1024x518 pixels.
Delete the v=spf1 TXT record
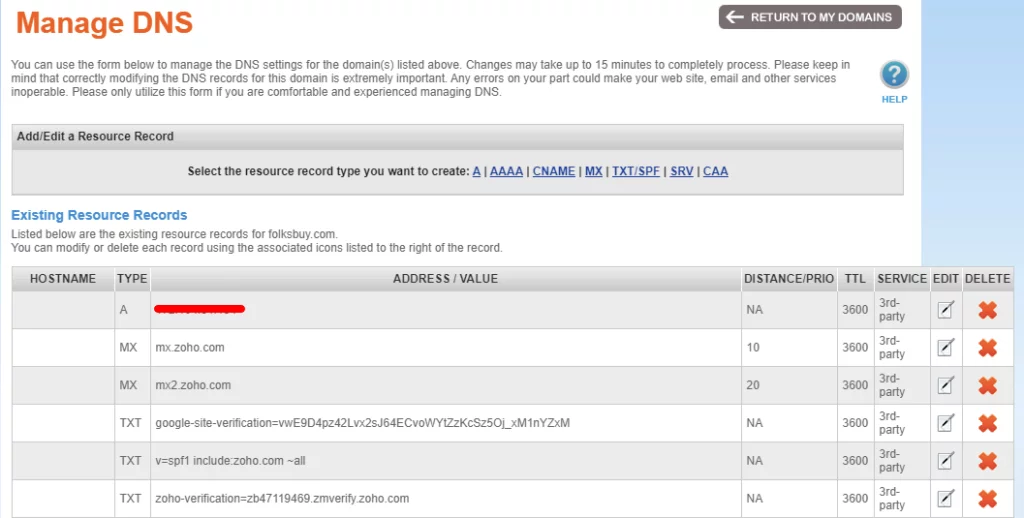(987, 461)
